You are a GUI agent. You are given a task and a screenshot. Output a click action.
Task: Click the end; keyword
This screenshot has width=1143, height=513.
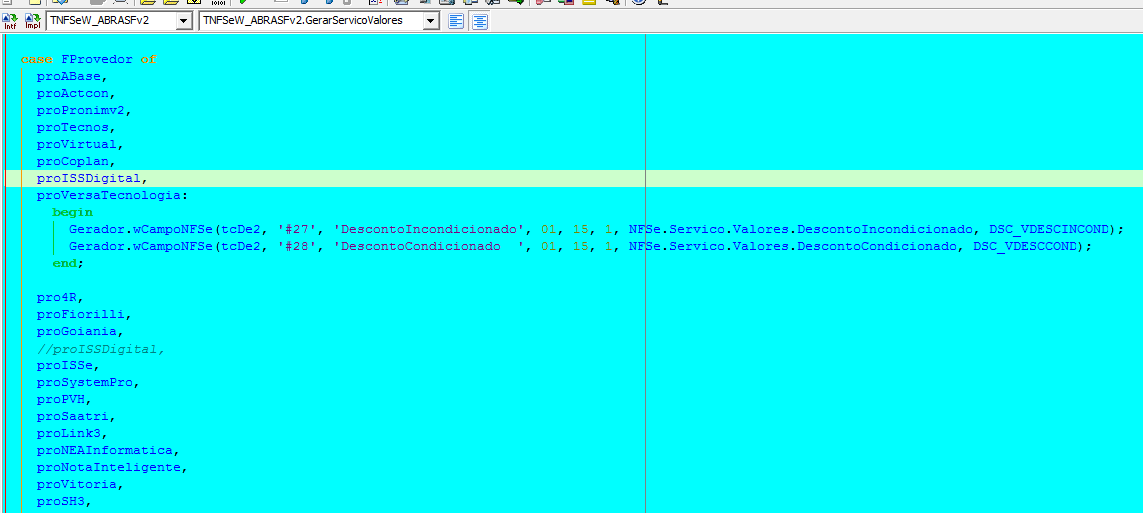[x=69, y=264]
